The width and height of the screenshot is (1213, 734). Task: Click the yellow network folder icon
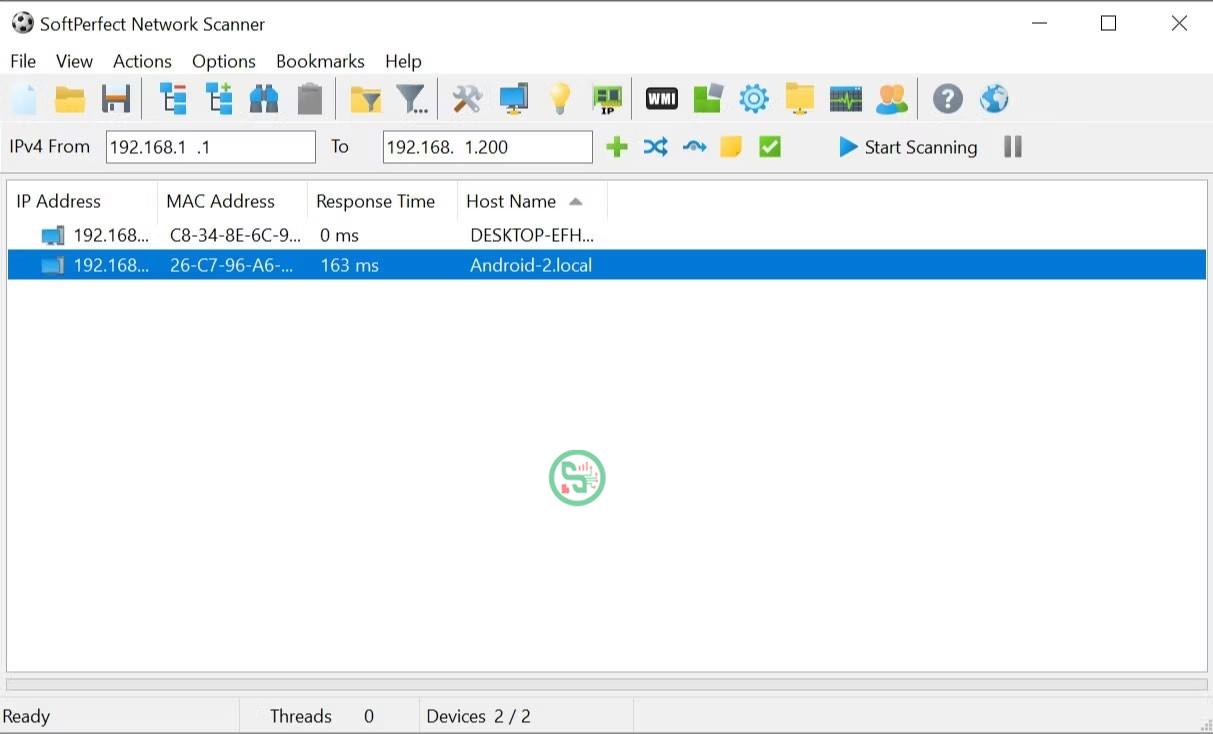click(800, 99)
